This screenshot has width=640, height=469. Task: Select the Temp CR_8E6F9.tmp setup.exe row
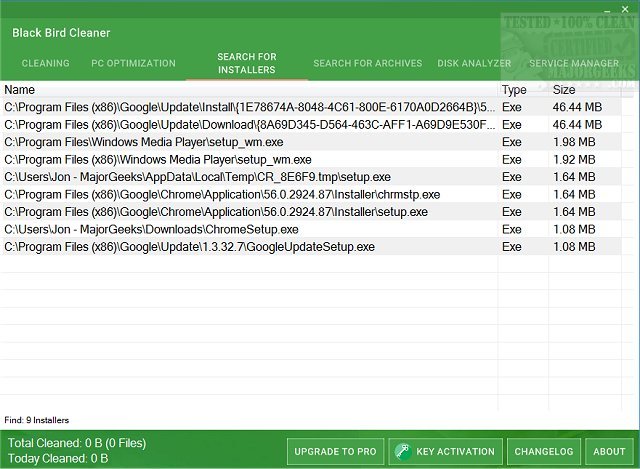coord(312,177)
